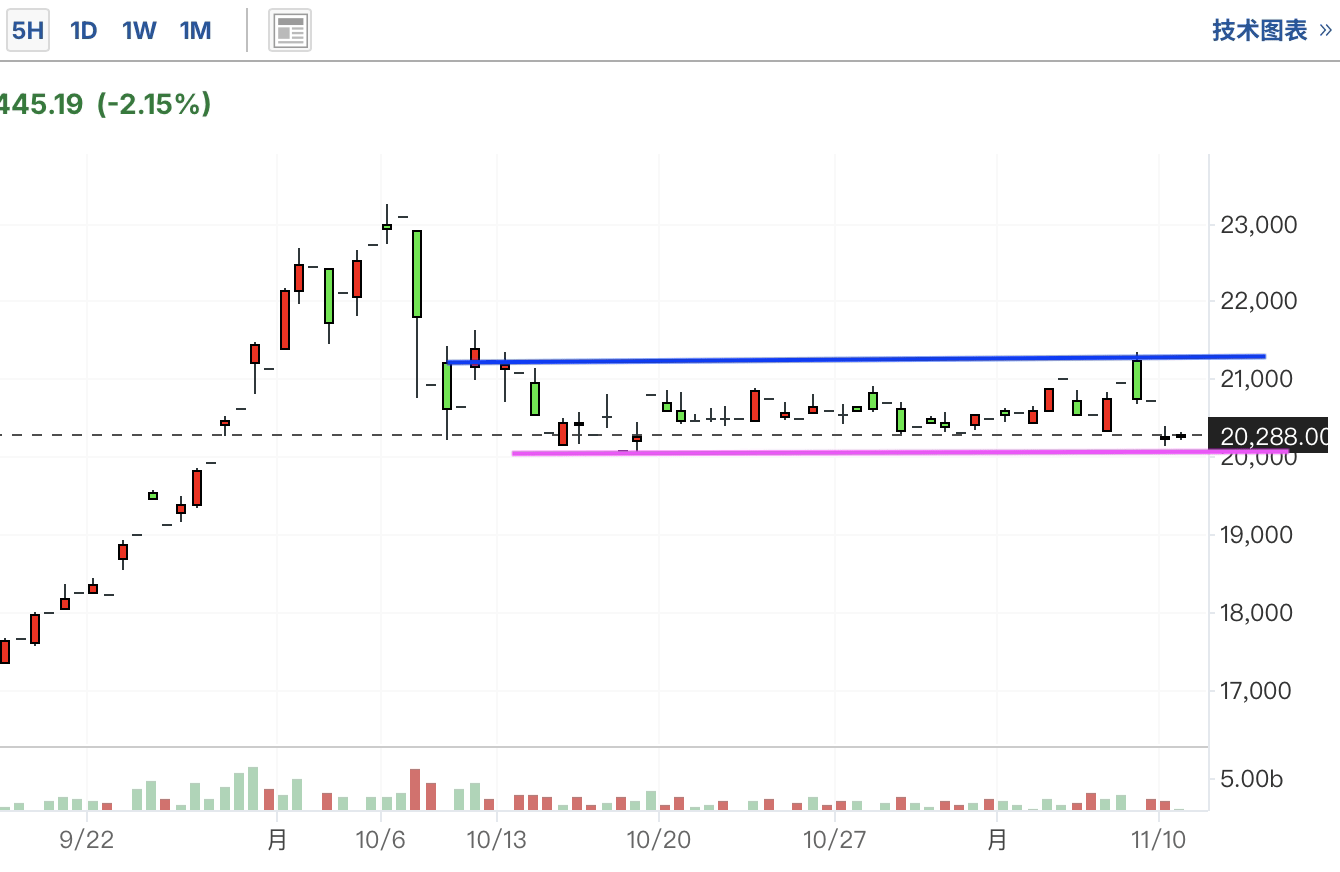The width and height of the screenshot is (1340, 872).
Task: Switch to the 1W timeframe
Action: tap(139, 31)
